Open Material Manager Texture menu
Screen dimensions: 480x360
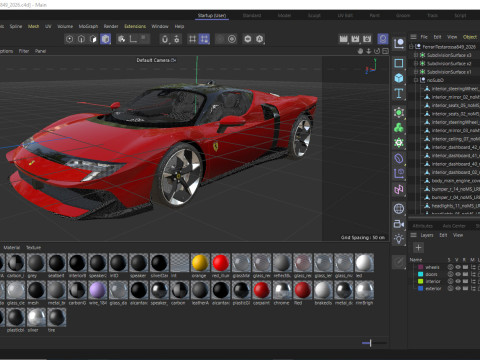pos(33,248)
